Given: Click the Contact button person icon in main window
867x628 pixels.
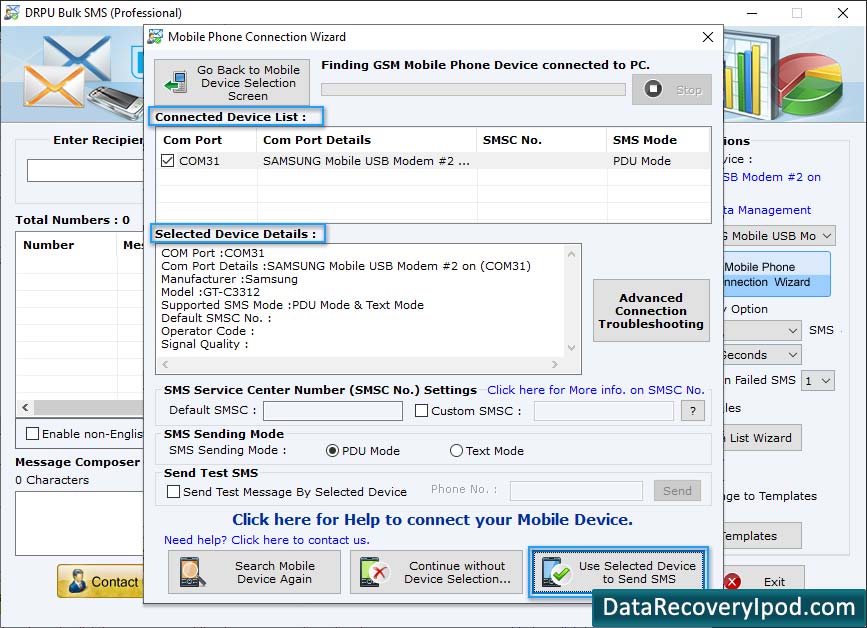Looking at the screenshot, I should (77, 581).
